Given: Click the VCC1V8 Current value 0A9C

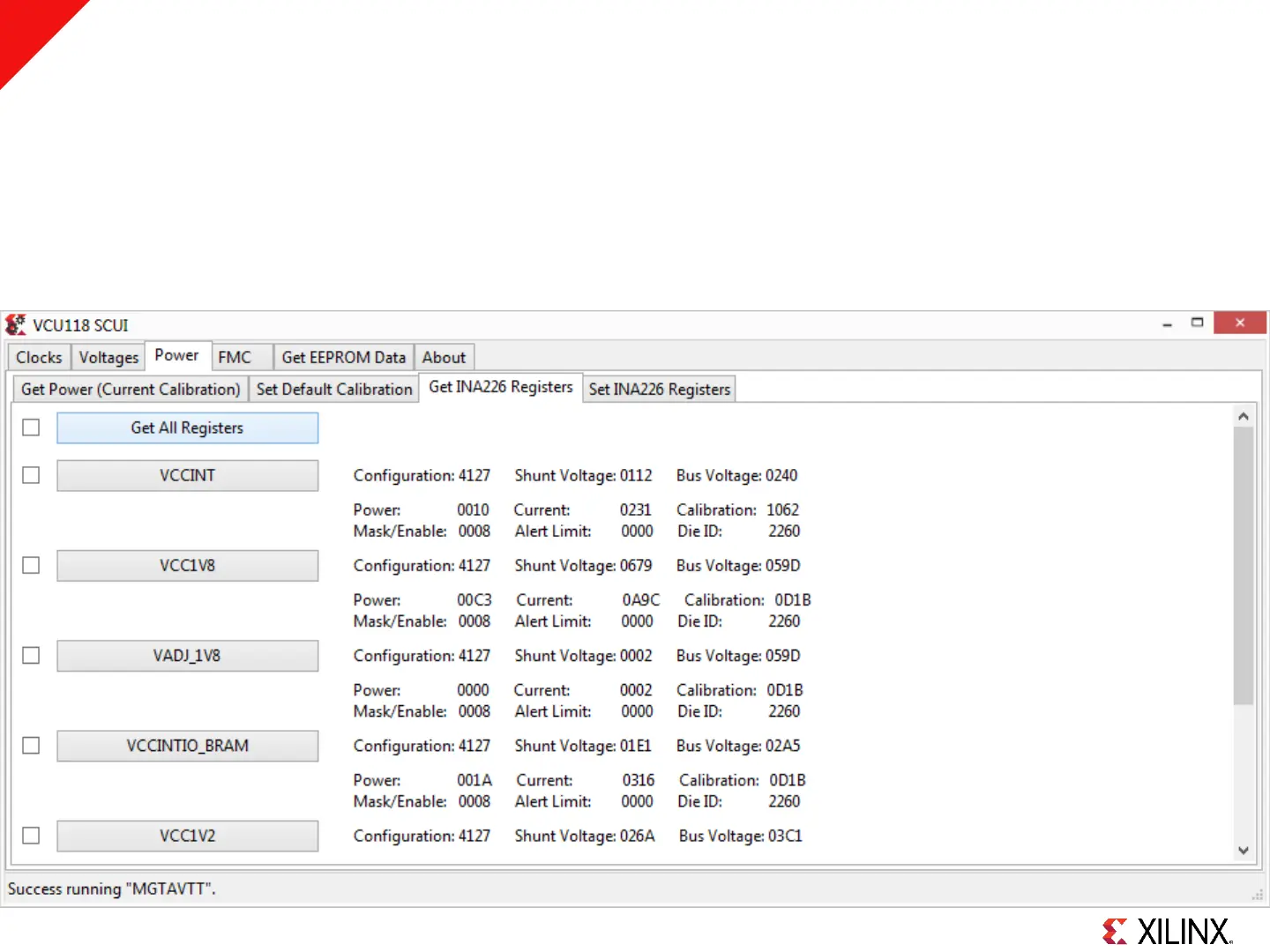Looking at the screenshot, I should (641, 599).
